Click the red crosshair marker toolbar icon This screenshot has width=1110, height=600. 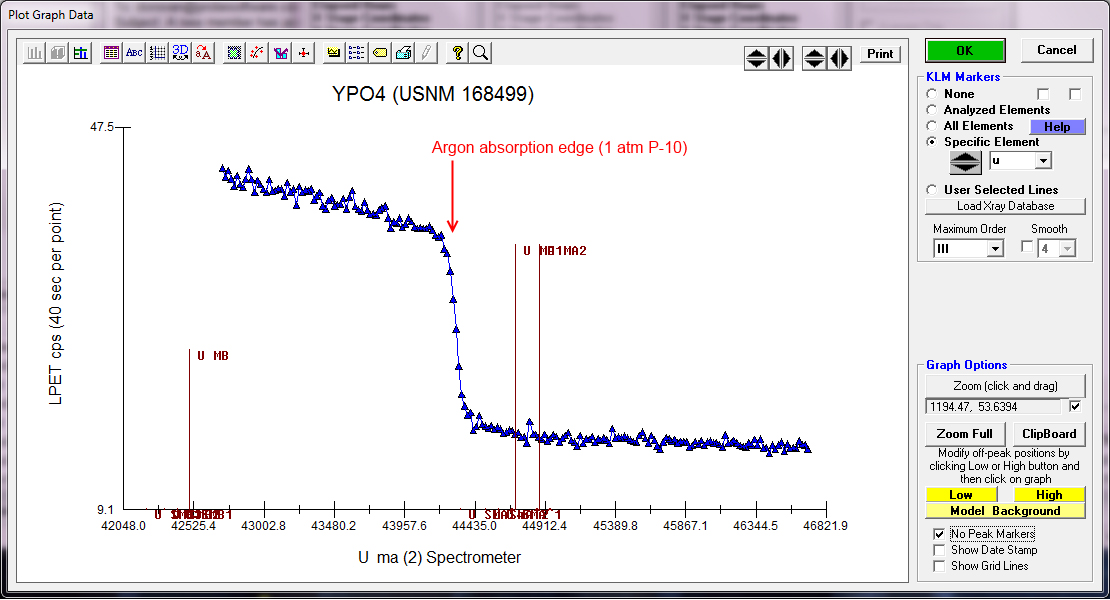click(304, 53)
